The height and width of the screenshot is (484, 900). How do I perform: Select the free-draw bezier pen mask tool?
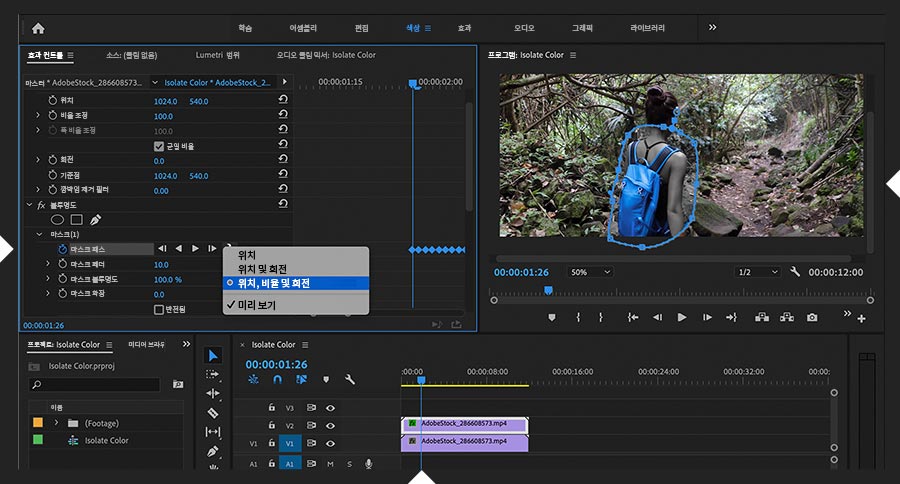pyautogui.click(x=96, y=219)
